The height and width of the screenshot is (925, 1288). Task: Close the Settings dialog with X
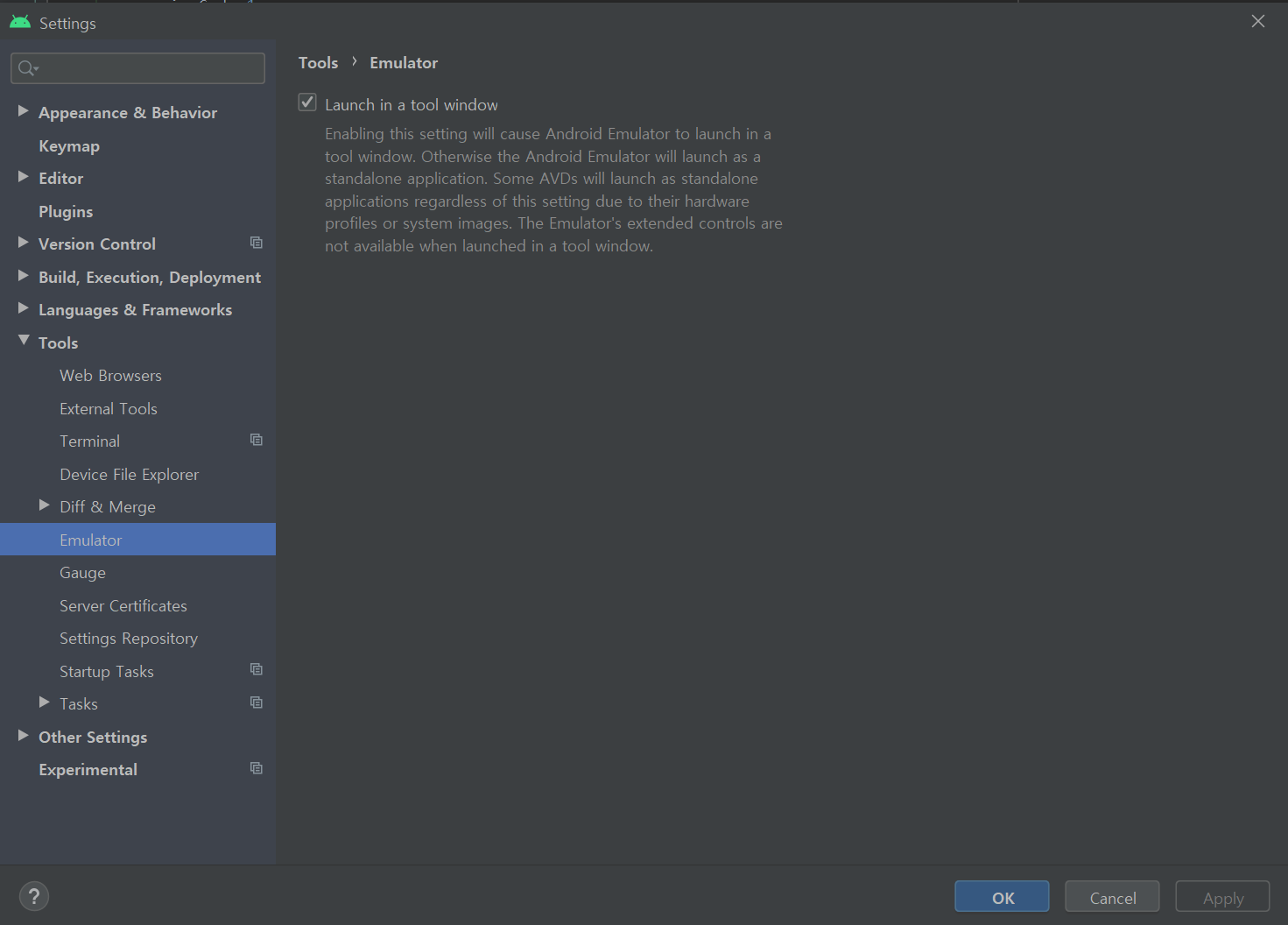(x=1258, y=21)
